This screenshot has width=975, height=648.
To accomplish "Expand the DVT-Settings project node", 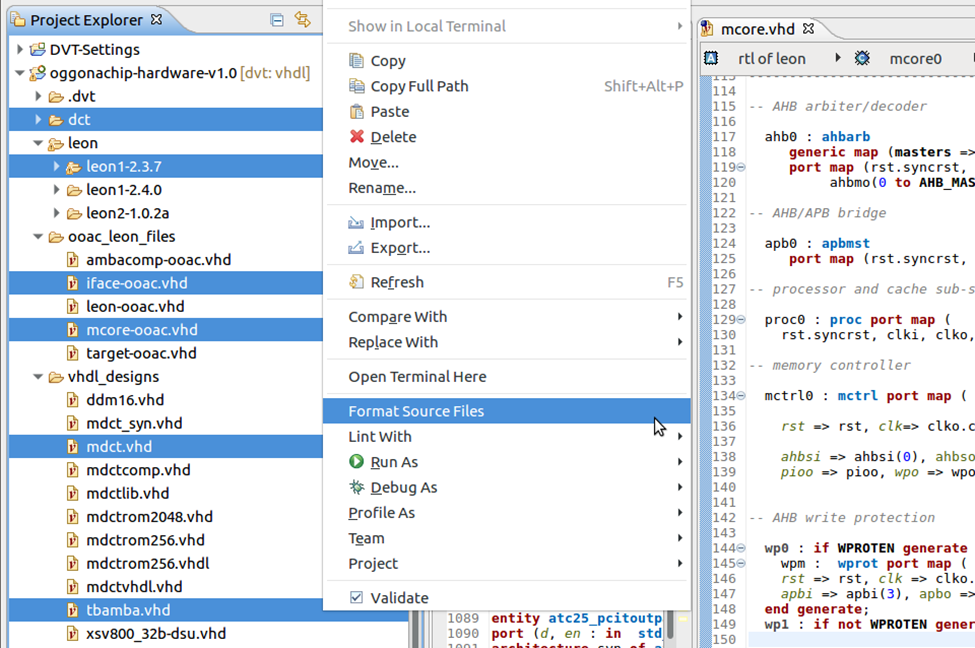I will pyautogui.click(x=19, y=49).
